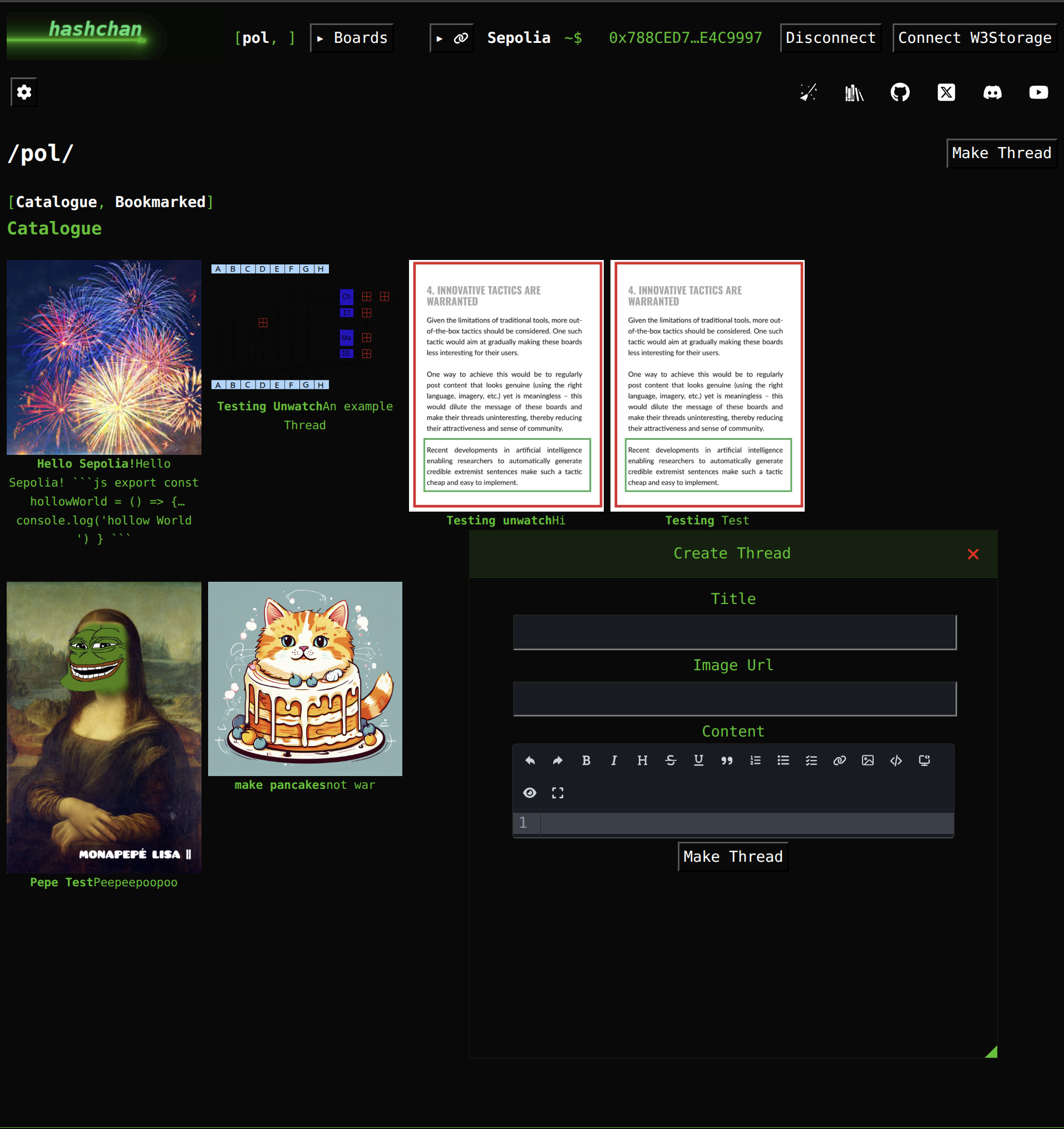This screenshot has width=1064, height=1129.
Task: Switch to the Bookmarked tab
Action: pos(160,202)
